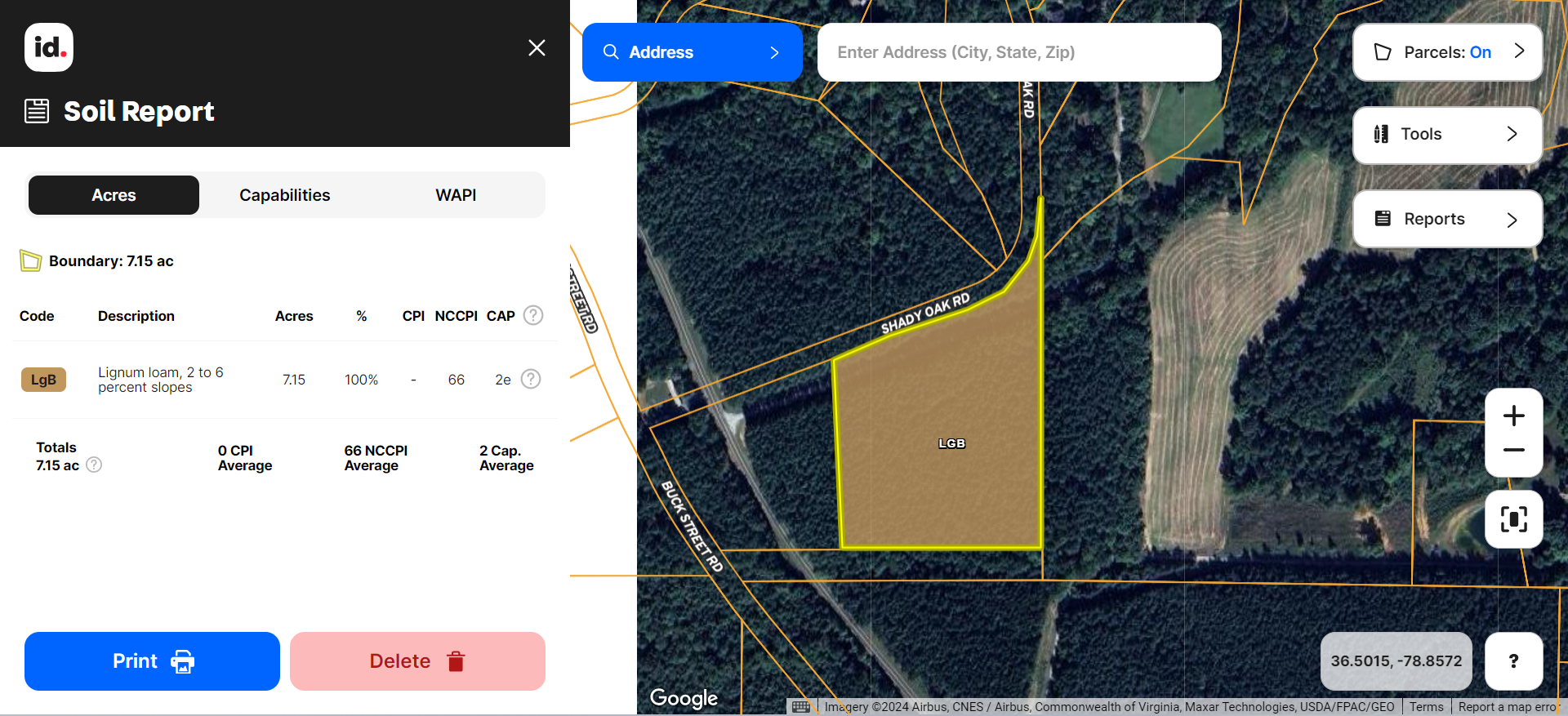
Task: Click the Google Maps keyboard shortcuts icon
Action: coord(801,707)
